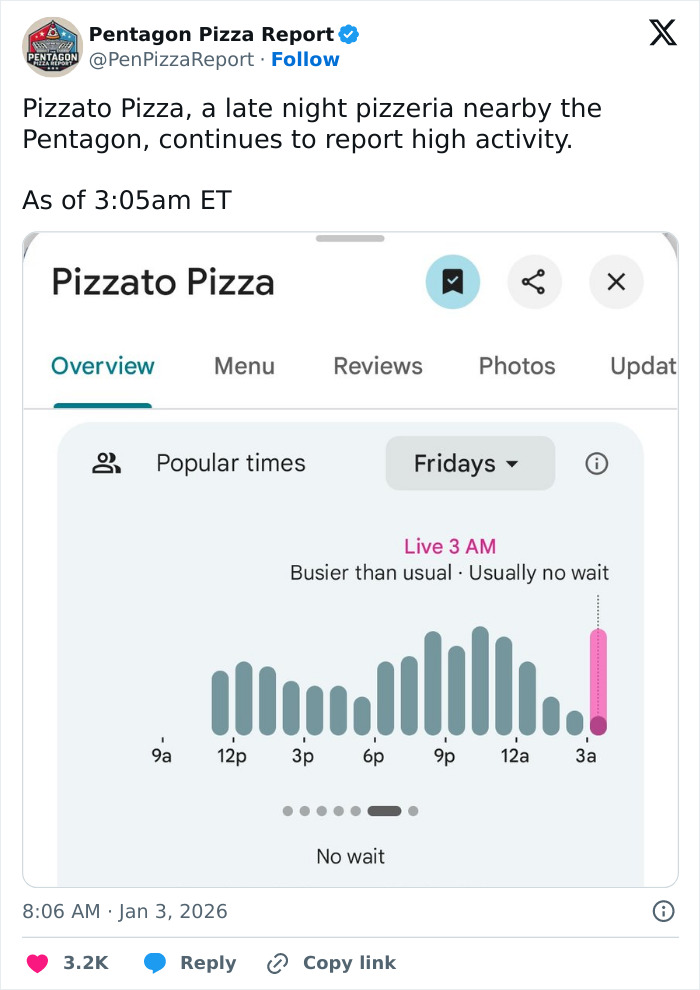The image size is (700, 990).
Task: Reply to the tweet
Action: [190, 963]
